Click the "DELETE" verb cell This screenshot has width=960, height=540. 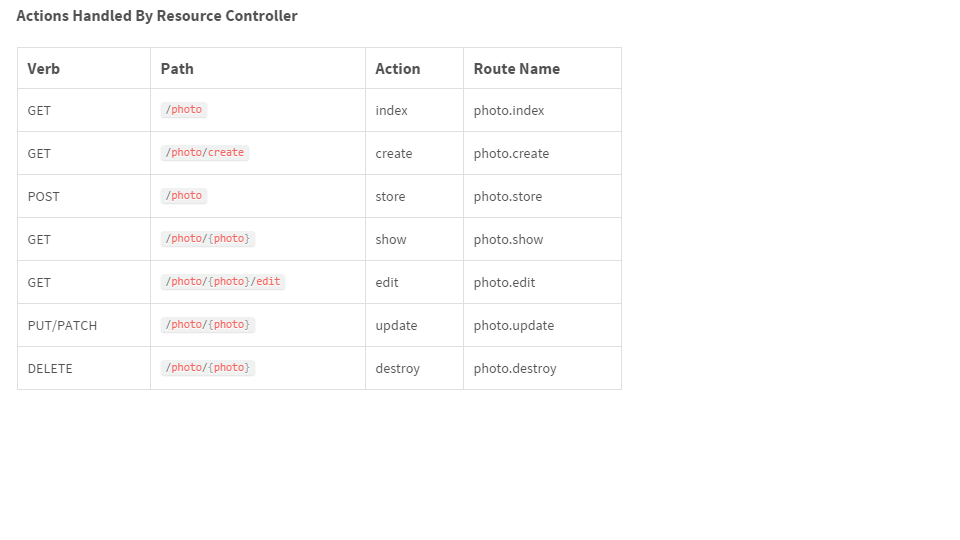(x=50, y=369)
